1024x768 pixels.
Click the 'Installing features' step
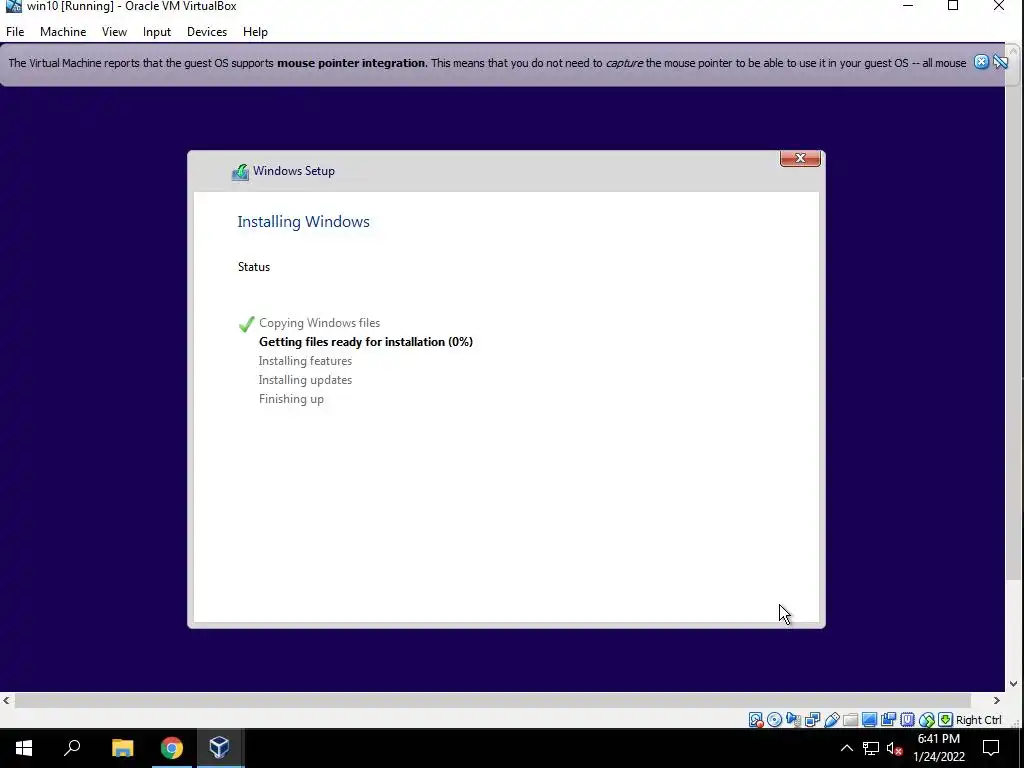305,360
